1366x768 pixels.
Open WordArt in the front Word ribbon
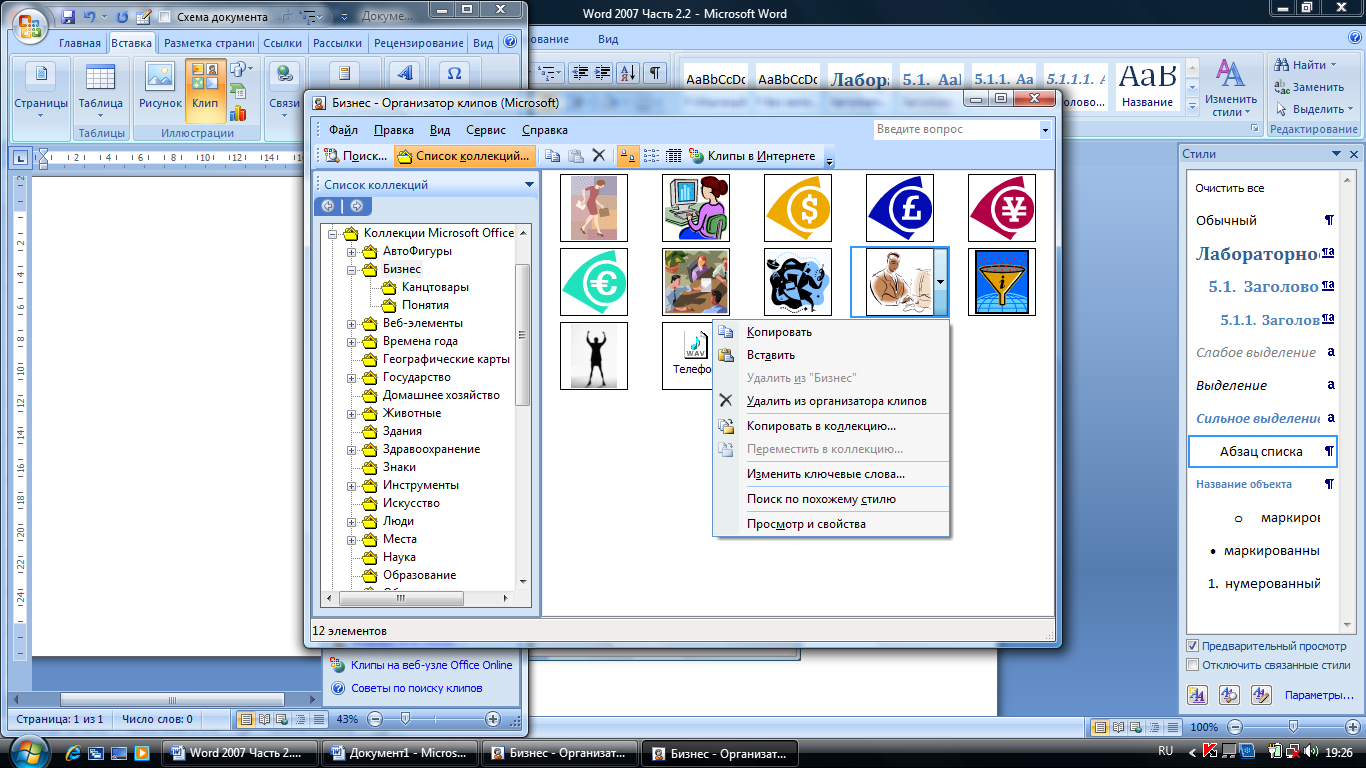405,75
